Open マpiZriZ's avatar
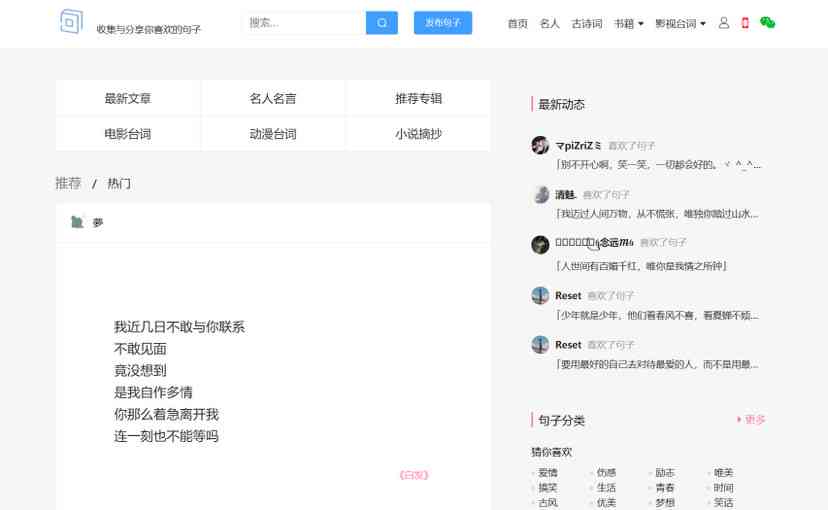Image resolution: width=828 pixels, height=510 pixels. 540,145
